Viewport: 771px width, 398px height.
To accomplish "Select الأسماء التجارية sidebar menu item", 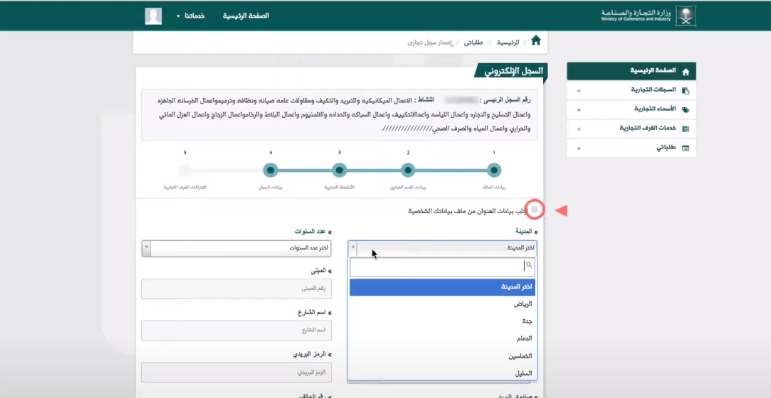I will [631, 109].
